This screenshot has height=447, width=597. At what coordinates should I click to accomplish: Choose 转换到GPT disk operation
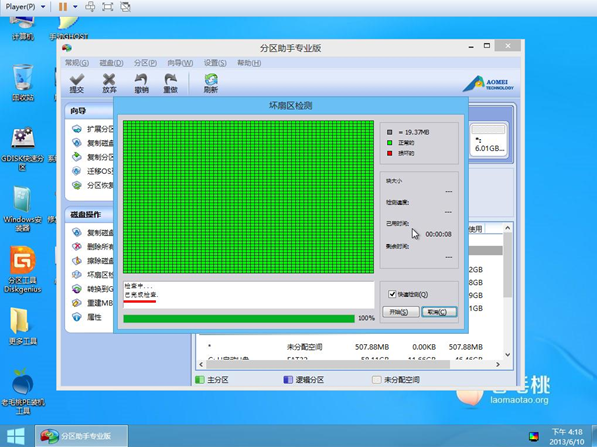(x=93, y=289)
